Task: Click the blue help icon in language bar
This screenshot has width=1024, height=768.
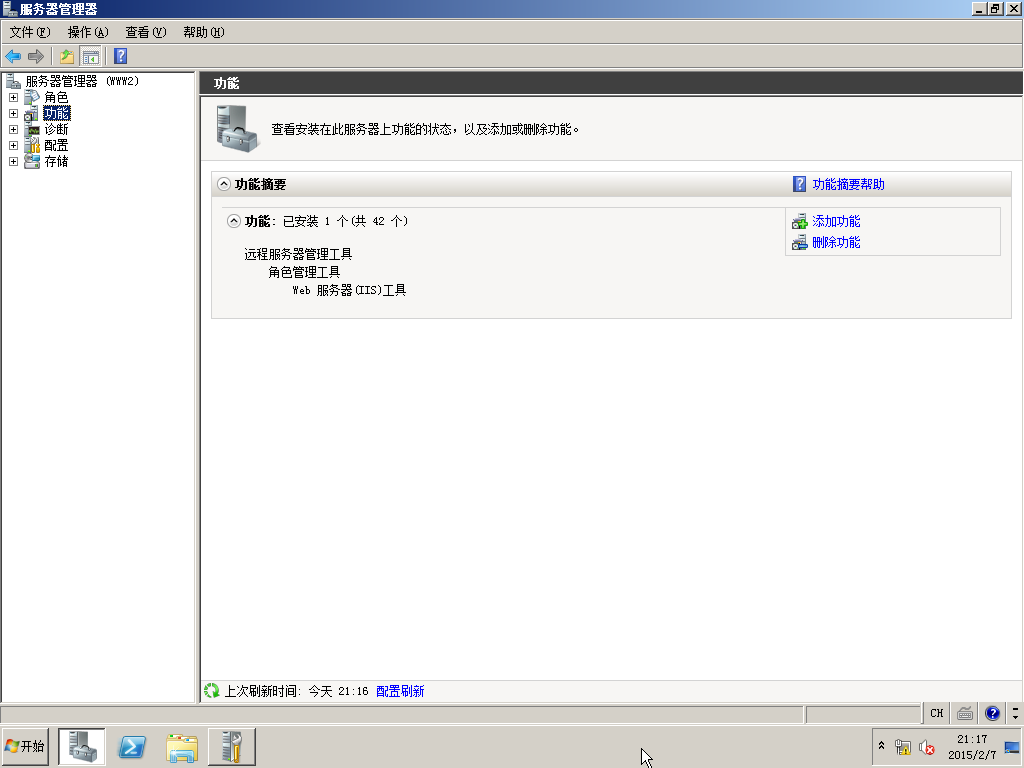Action: click(x=993, y=713)
